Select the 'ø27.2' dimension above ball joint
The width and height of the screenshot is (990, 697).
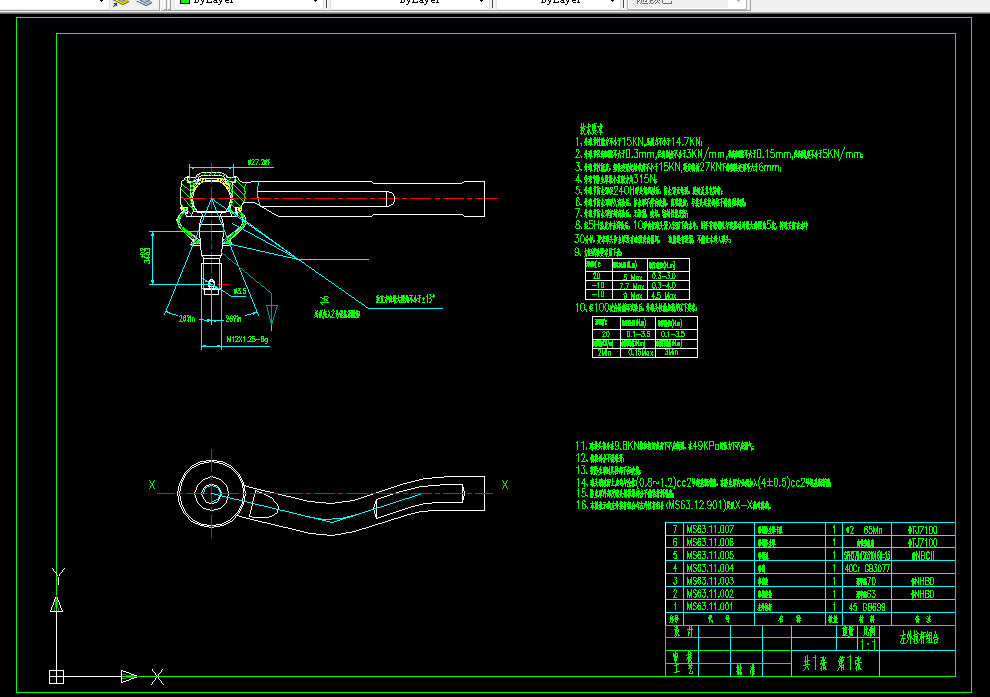pos(259,162)
